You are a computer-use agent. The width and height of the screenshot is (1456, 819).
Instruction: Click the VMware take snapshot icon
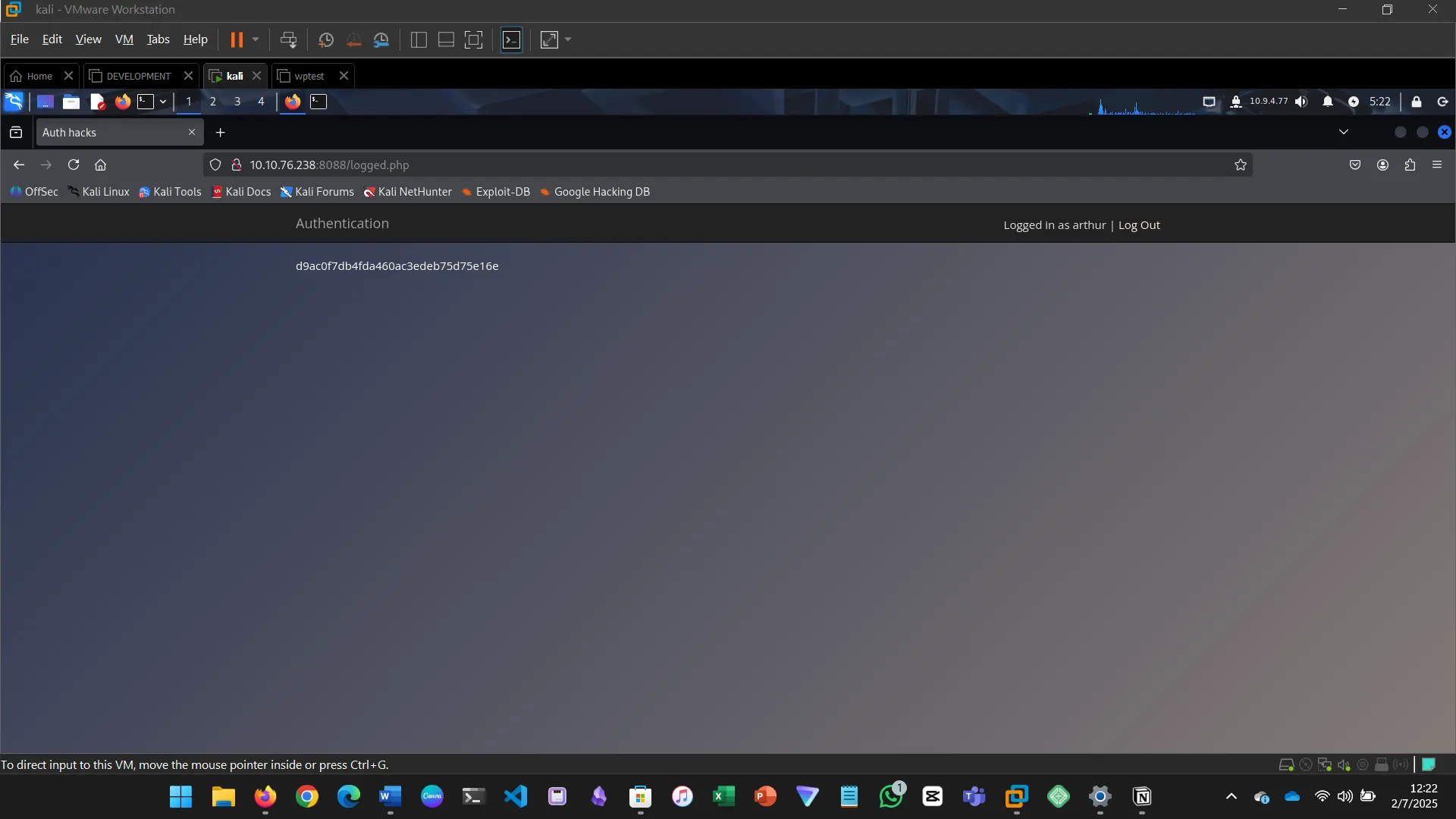326,40
